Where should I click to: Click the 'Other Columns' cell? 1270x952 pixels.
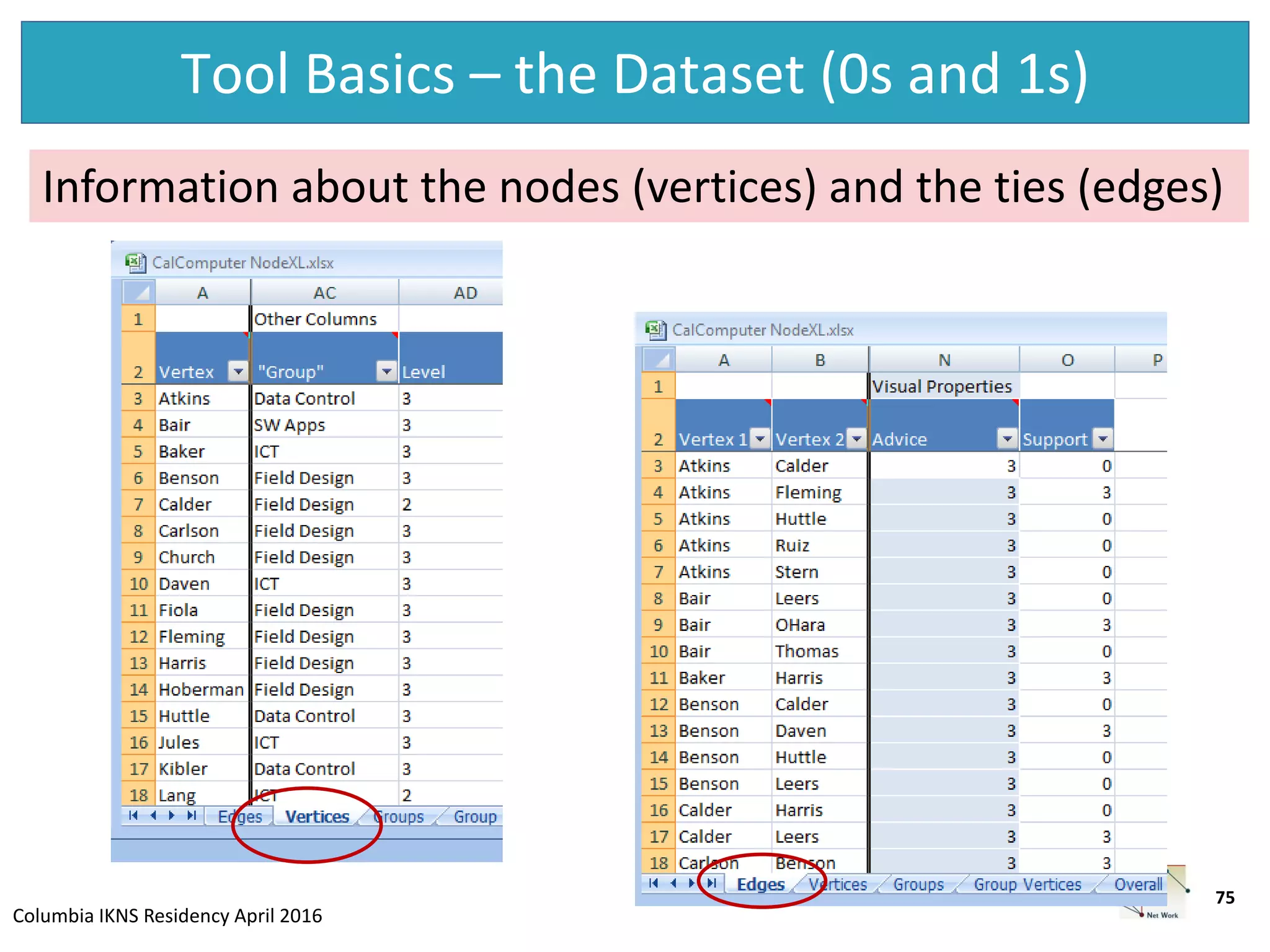324,319
